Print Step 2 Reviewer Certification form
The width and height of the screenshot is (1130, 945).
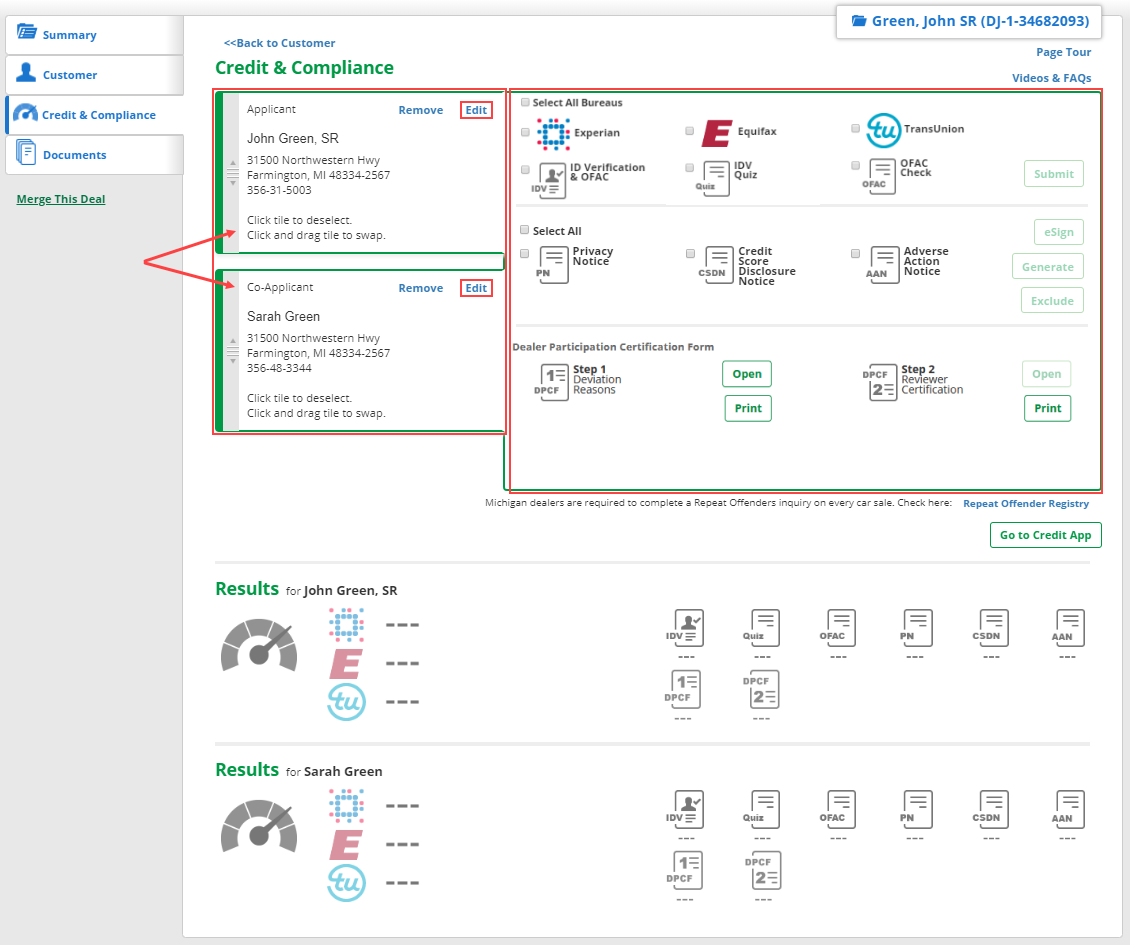click(x=1048, y=408)
